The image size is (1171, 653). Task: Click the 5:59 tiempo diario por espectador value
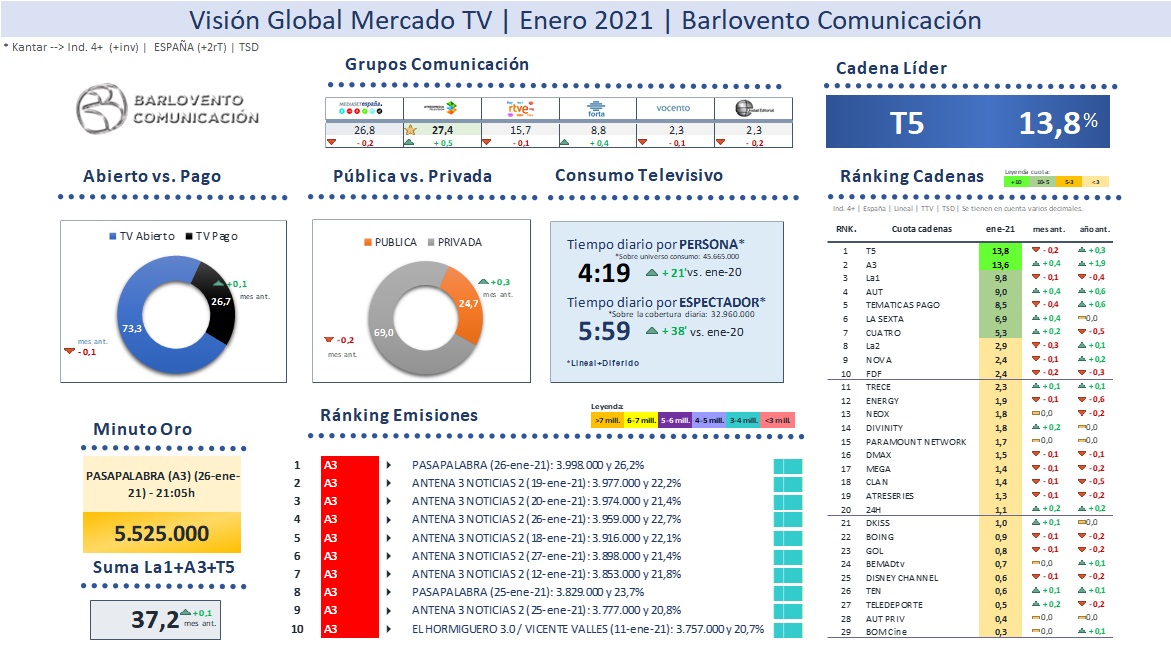[604, 332]
